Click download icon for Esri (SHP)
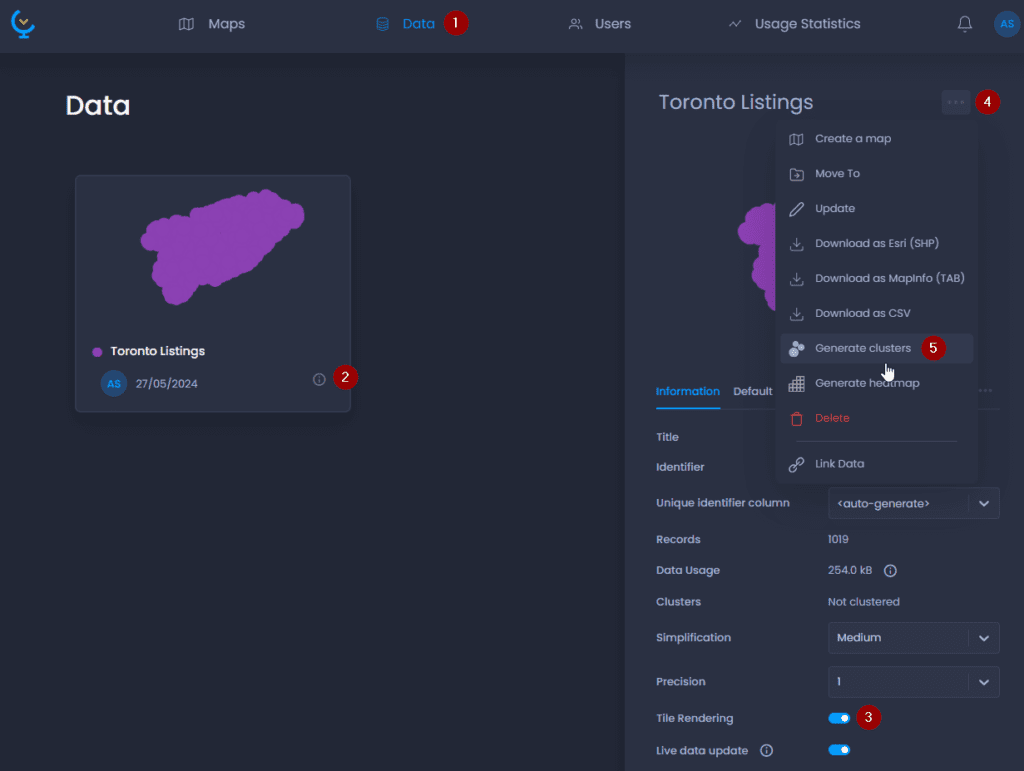Image resolution: width=1024 pixels, height=771 pixels. point(796,244)
